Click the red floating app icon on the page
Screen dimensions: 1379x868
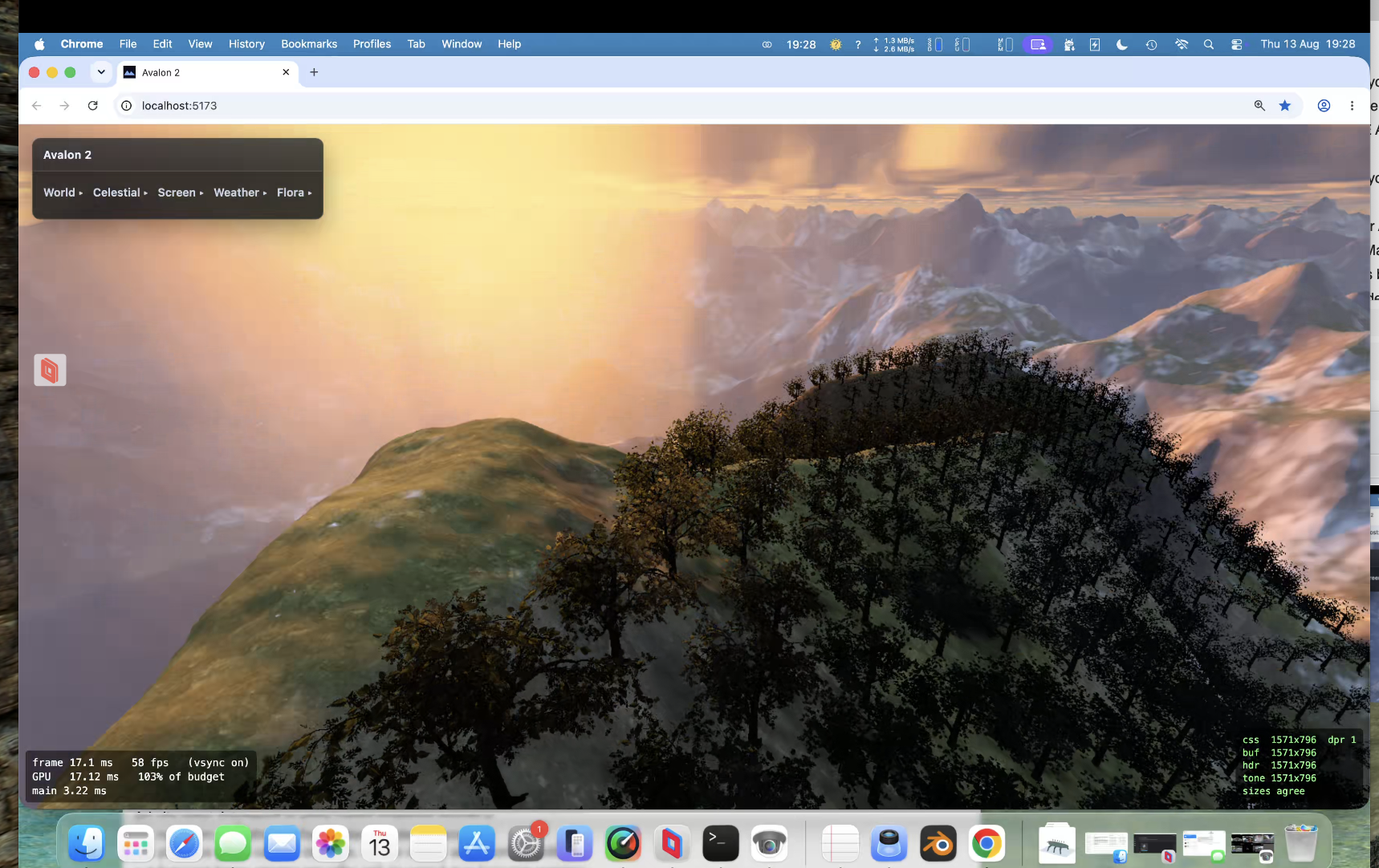(x=50, y=370)
